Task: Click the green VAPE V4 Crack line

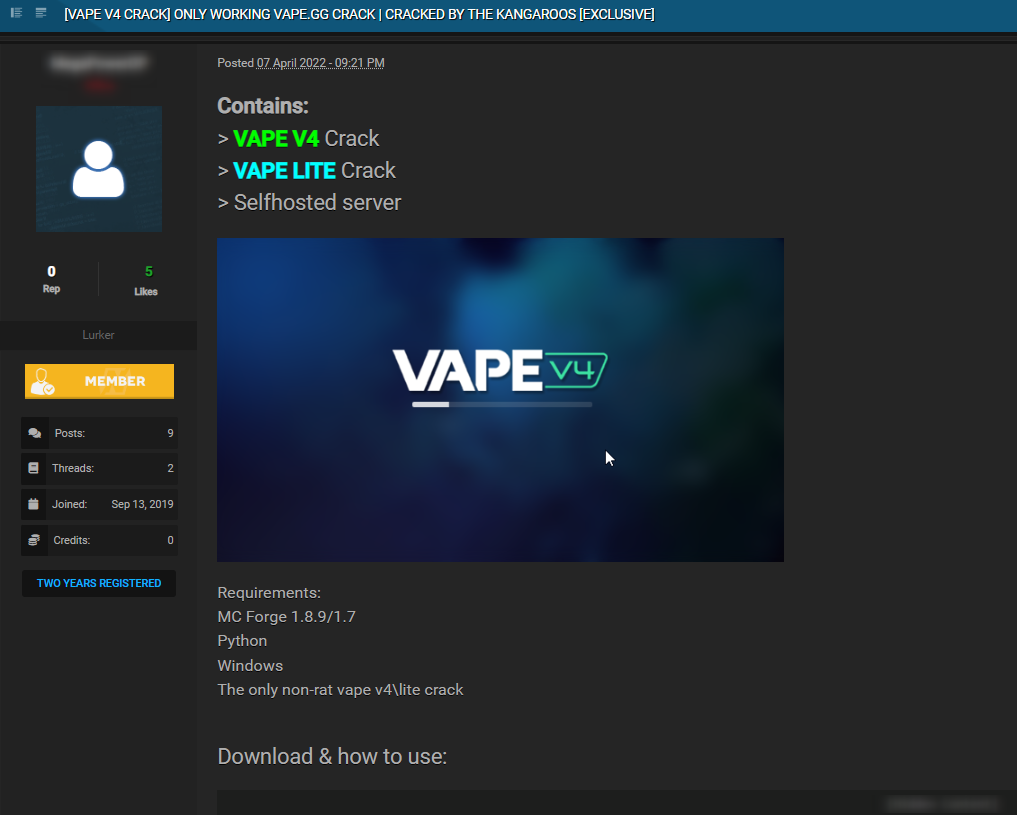Action: [x=298, y=139]
